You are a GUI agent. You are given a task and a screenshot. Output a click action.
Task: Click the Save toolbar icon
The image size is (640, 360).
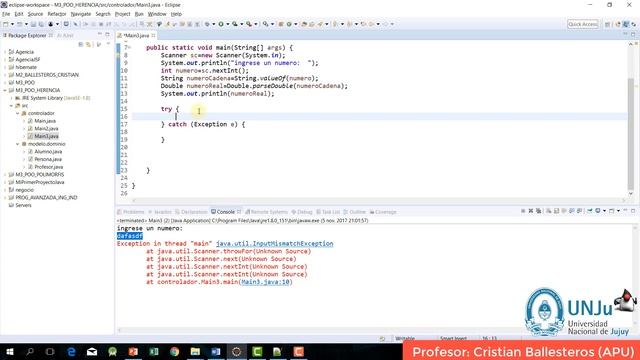(33, 24)
